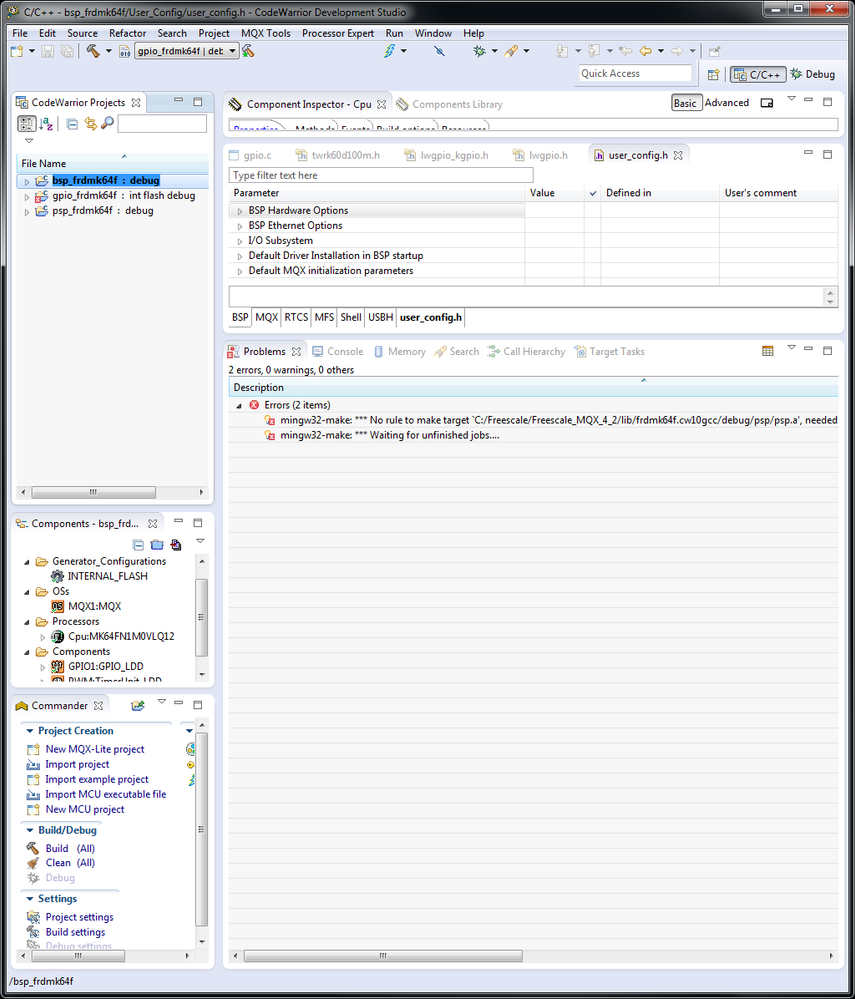Close the user_config.h editor tab
This screenshot has height=999, width=855.
tap(678, 155)
